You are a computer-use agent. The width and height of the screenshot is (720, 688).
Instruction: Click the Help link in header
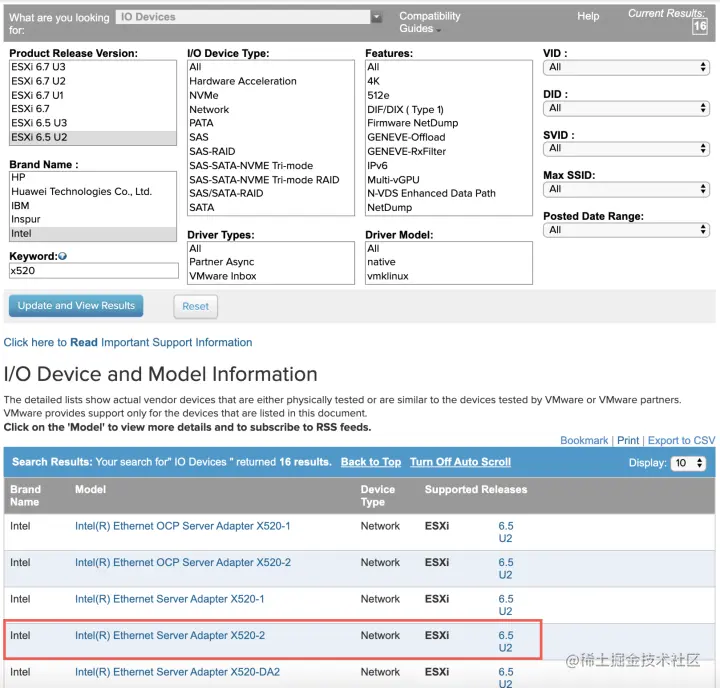tap(588, 16)
